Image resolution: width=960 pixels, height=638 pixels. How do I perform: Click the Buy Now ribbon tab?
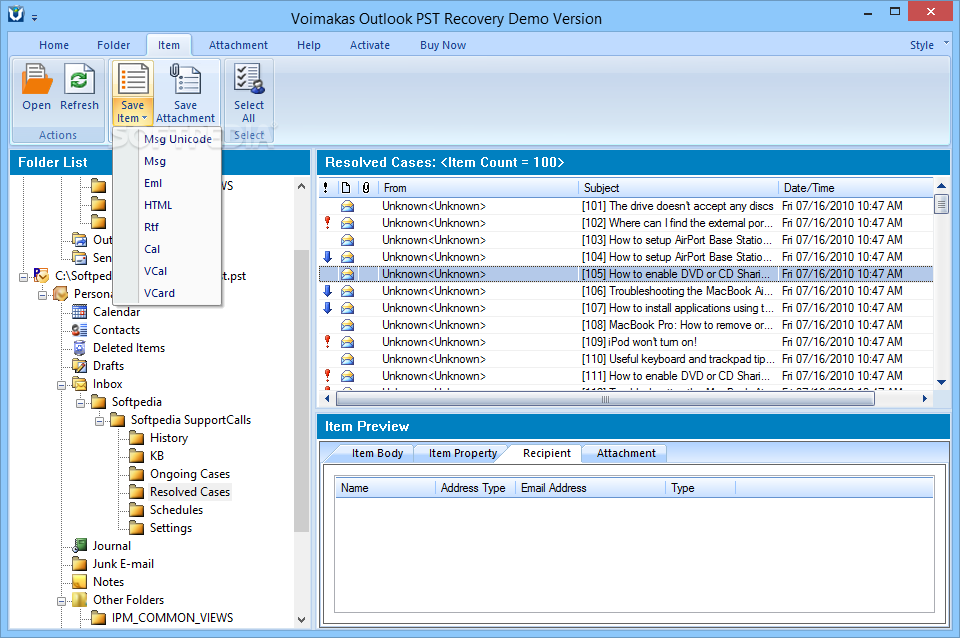(x=443, y=45)
